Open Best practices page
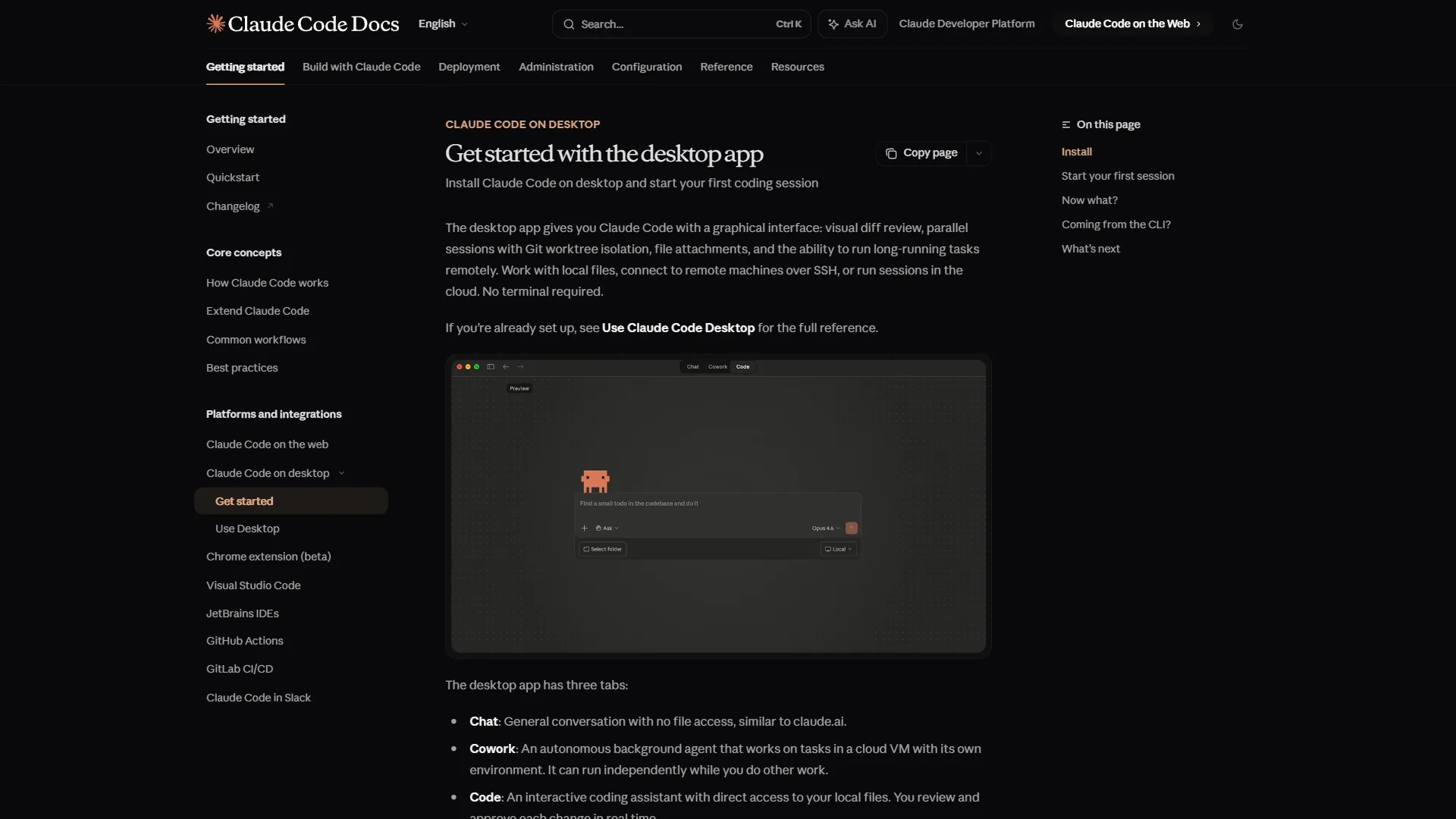The height and width of the screenshot is (819, 1456). pos(242,368)
